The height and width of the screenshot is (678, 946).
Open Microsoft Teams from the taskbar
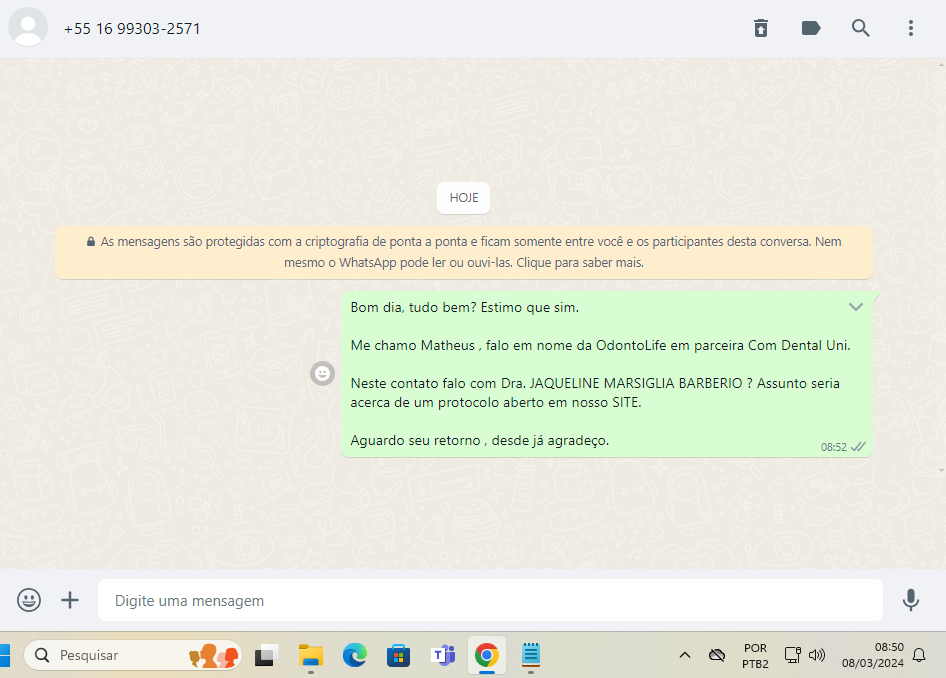click(x=443, y=655)
